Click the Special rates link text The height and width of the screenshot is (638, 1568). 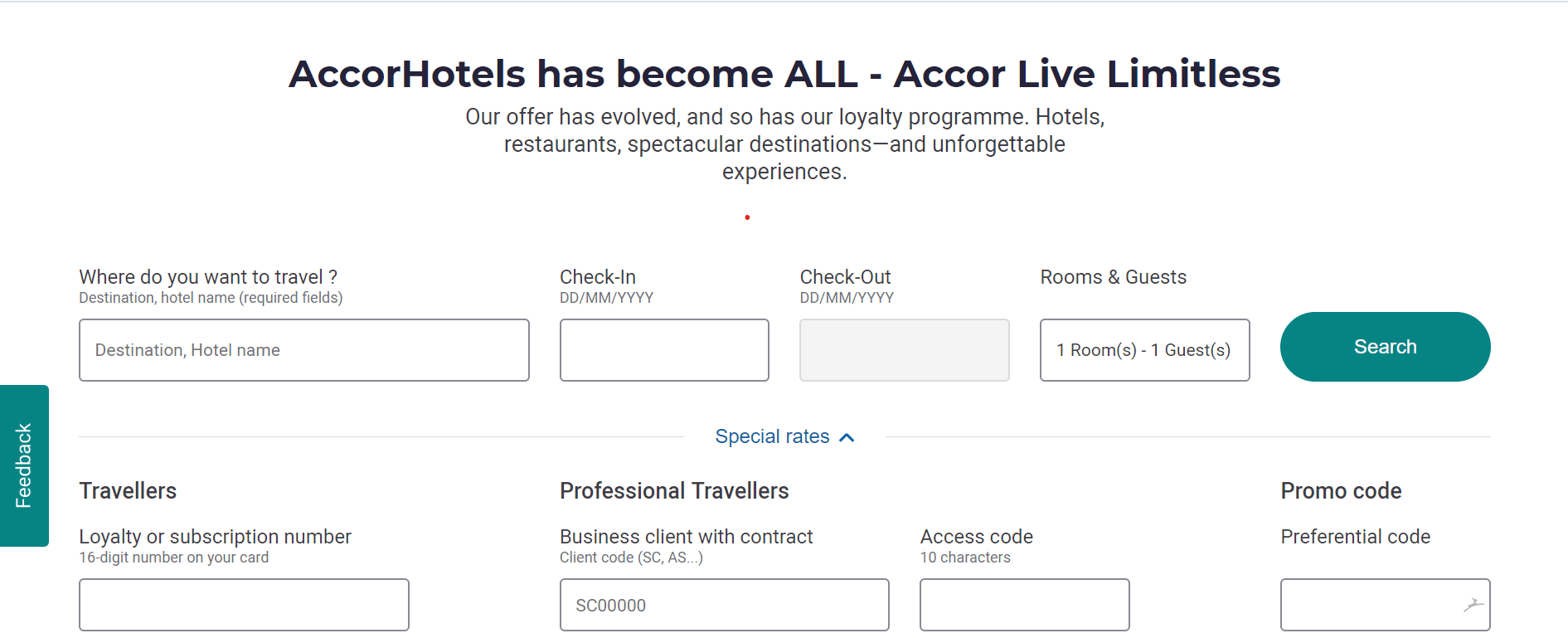coord(772,436)
